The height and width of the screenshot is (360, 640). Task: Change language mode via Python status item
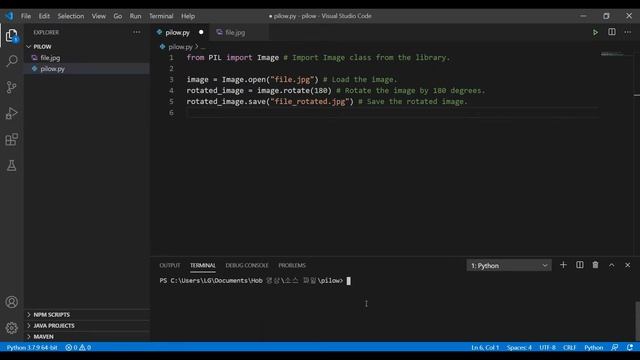coord(593,347)
